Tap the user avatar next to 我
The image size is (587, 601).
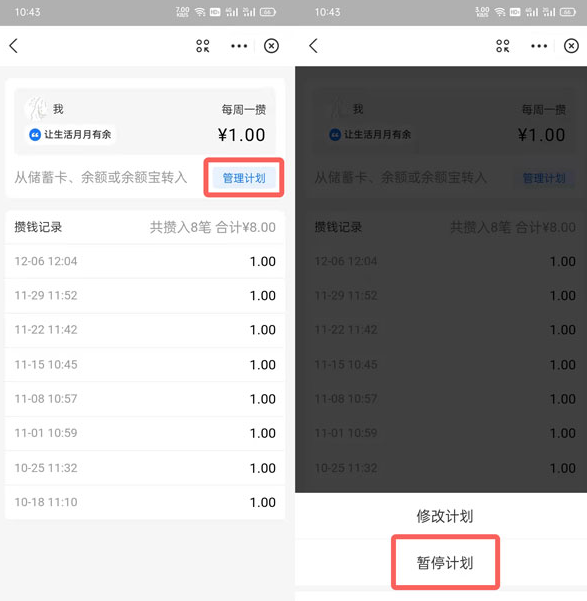coord(36,108)
